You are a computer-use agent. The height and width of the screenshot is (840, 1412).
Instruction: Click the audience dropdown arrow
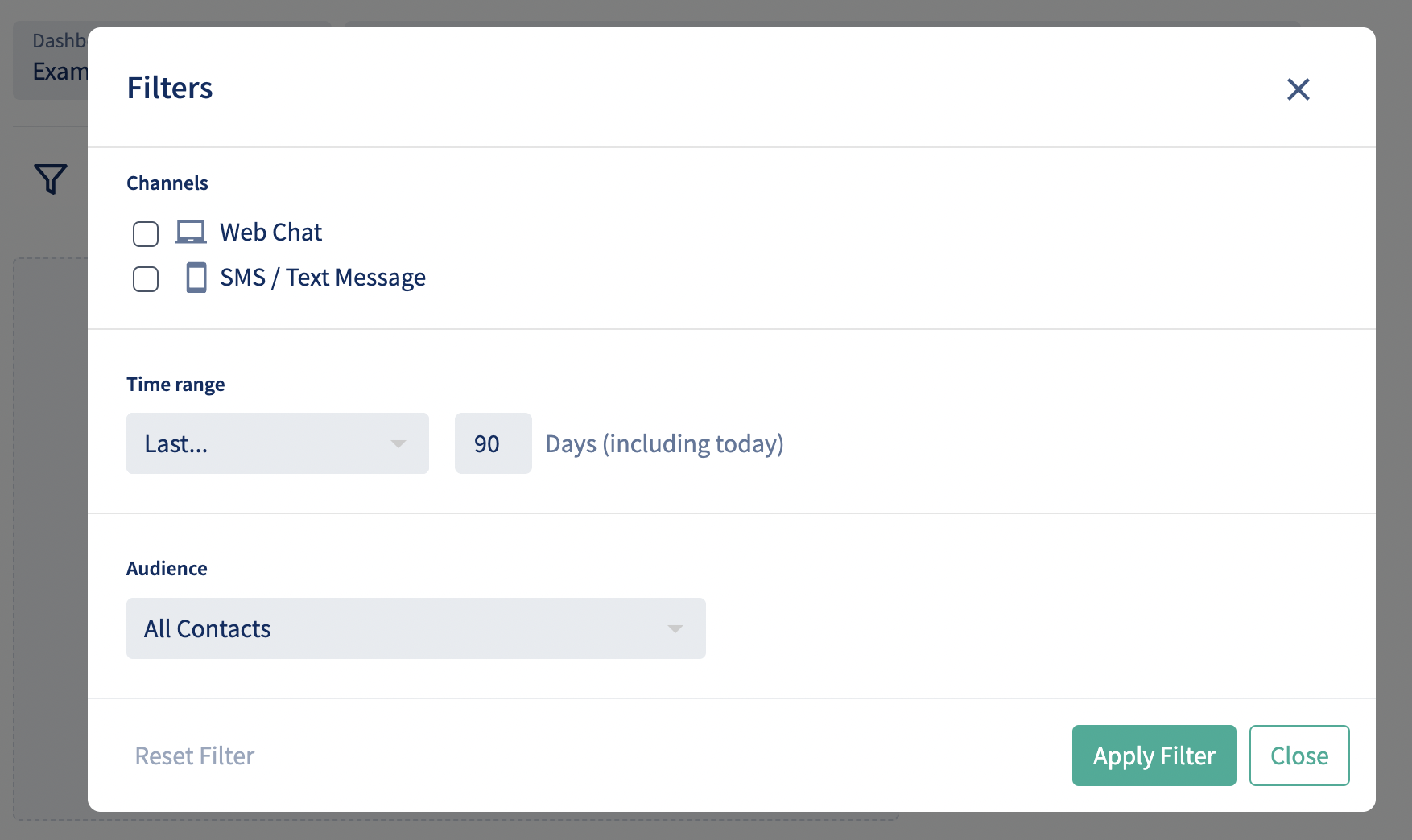pos(675,629)
